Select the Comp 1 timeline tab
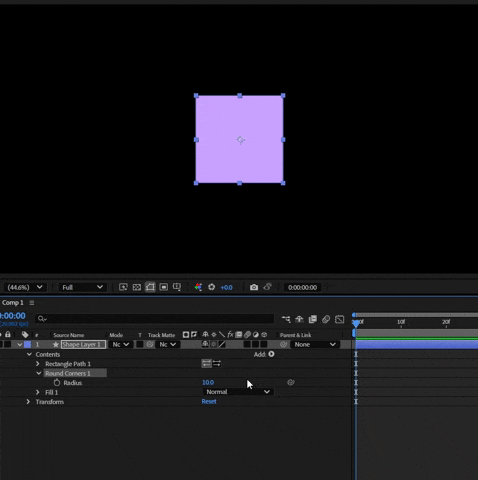The image size is (478, 480). (13, 303)
